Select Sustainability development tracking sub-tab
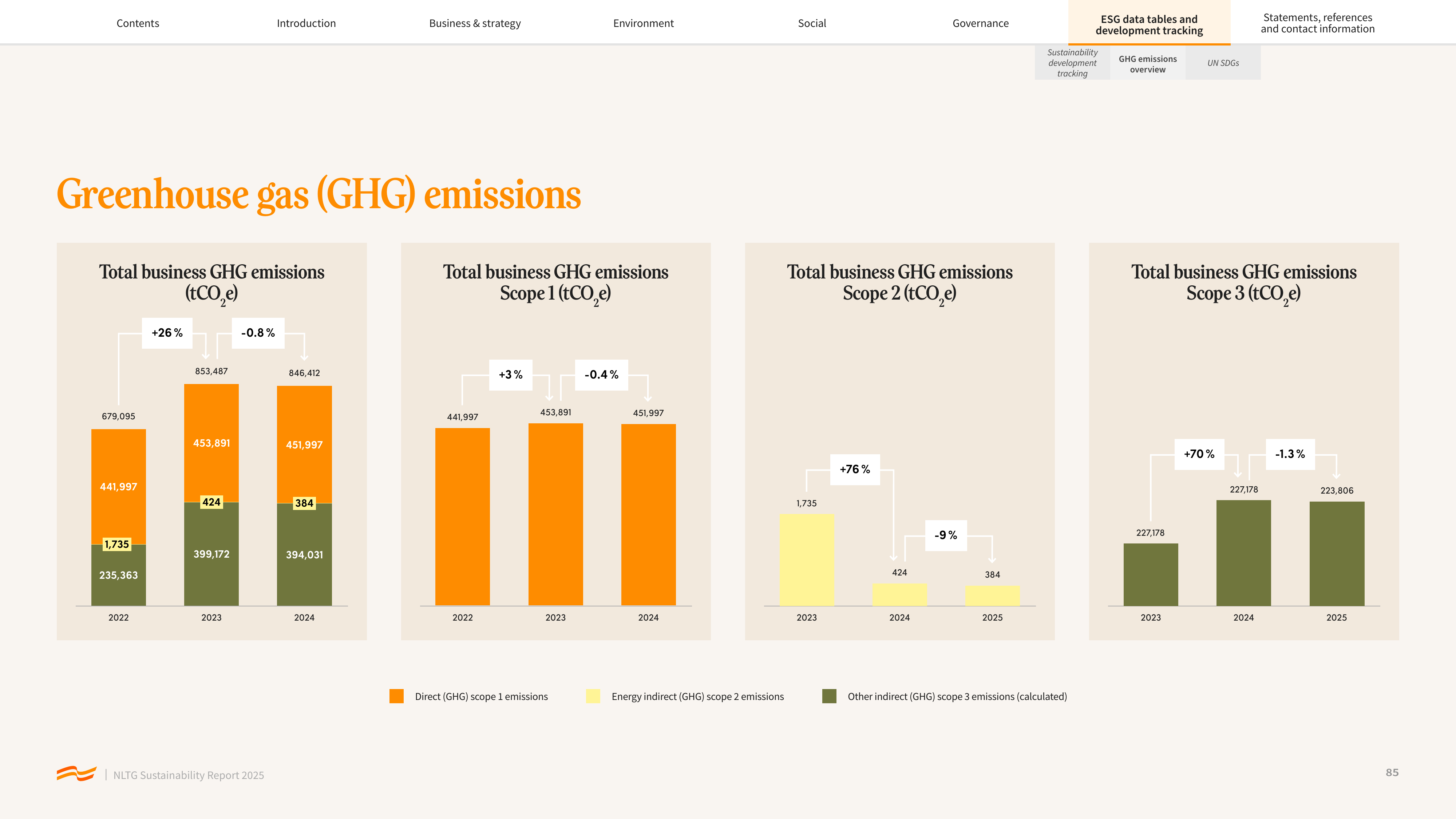1456x819 pixels. (1072, 63)
